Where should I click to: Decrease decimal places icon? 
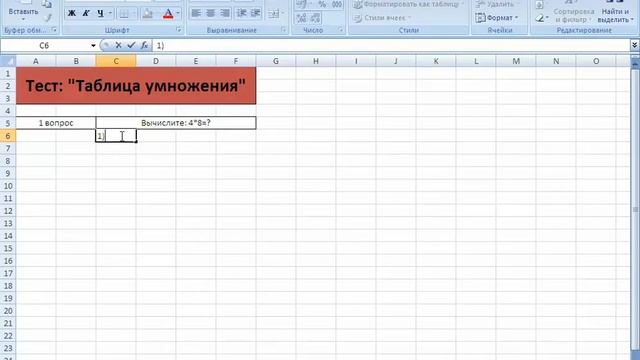(316, 18)
